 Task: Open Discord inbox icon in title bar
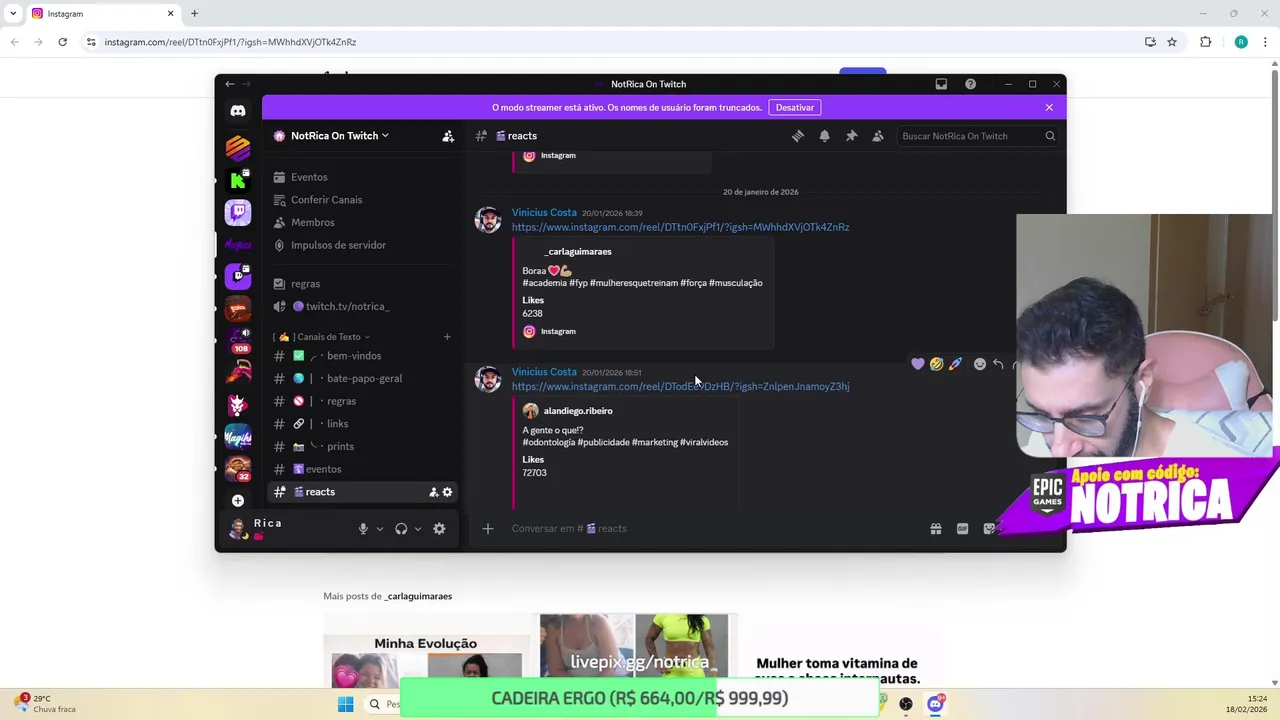click(941, 84)
